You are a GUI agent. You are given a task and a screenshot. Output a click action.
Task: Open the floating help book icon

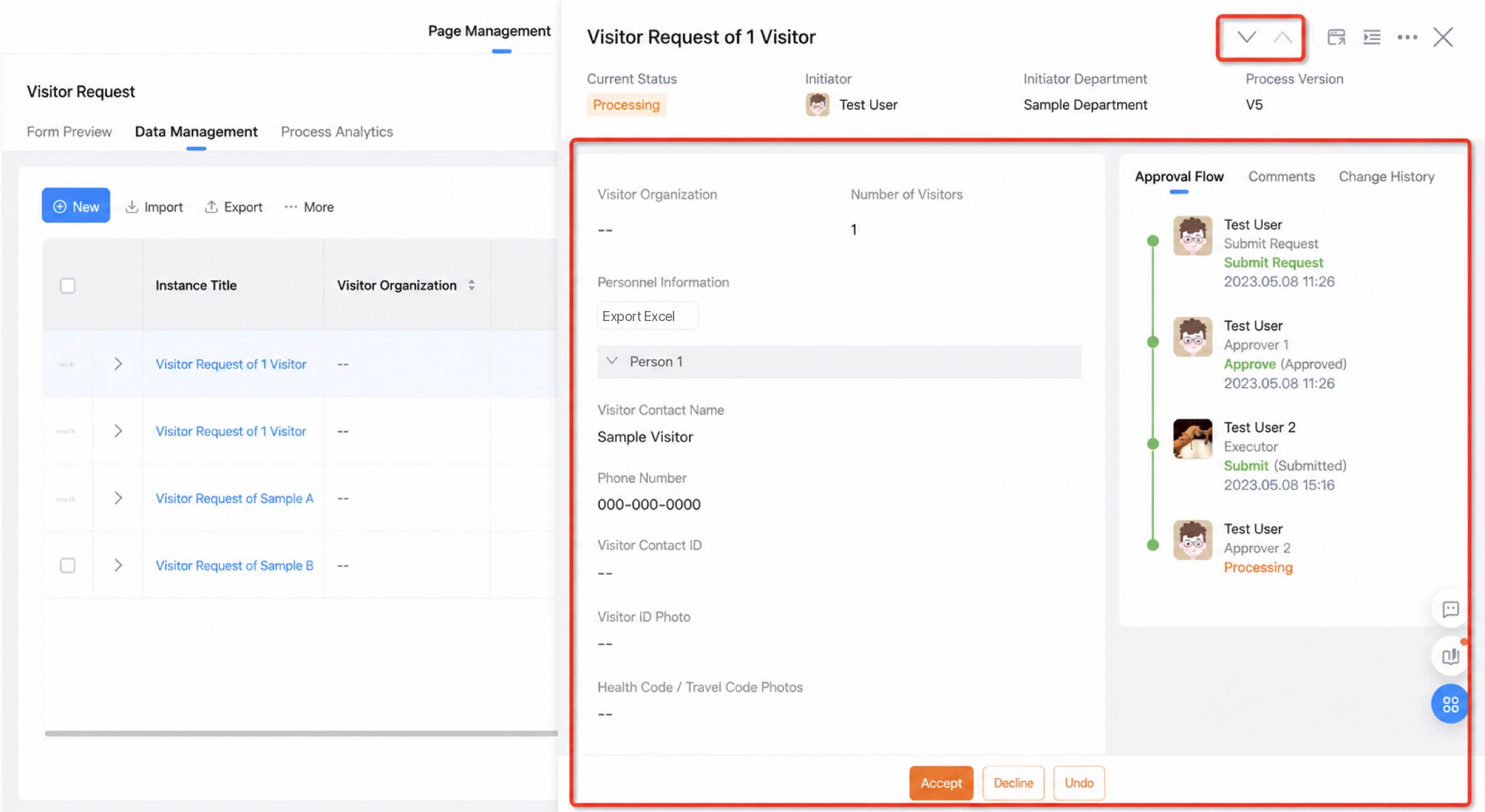1450,656
